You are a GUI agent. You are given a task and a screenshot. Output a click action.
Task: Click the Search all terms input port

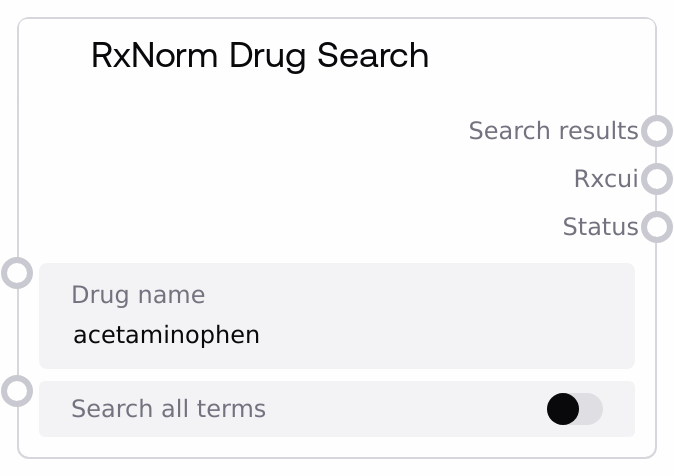(x=17, y=390)
